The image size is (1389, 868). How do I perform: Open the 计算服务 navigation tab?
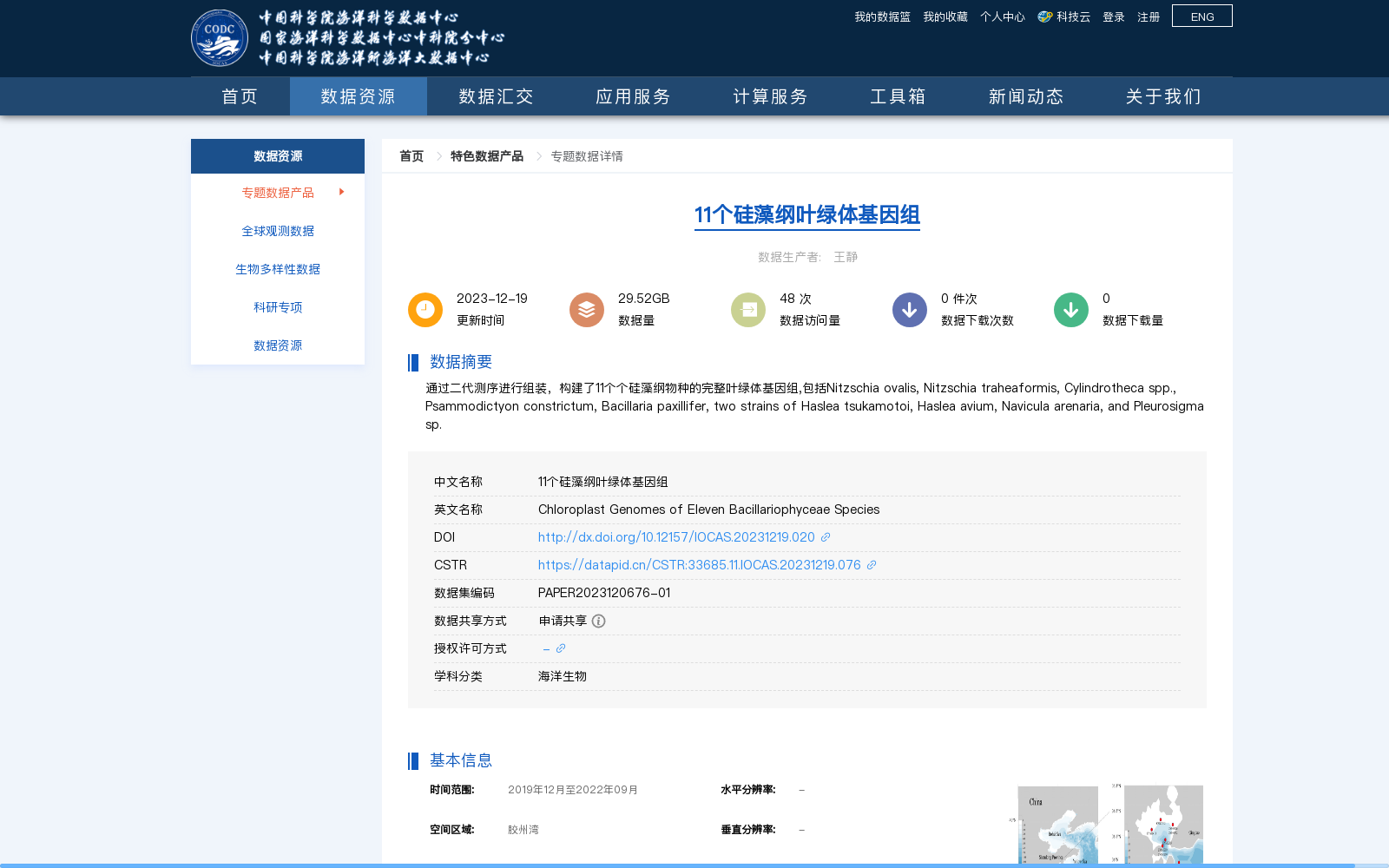tap(770, 96)
